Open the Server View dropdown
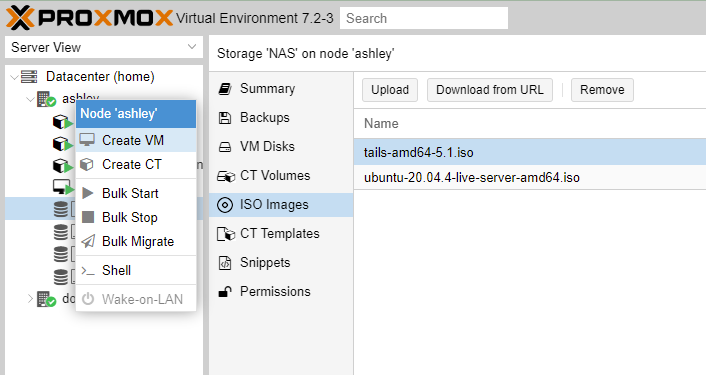Viewport: 706px width, 375px height. tap(104, 47)
